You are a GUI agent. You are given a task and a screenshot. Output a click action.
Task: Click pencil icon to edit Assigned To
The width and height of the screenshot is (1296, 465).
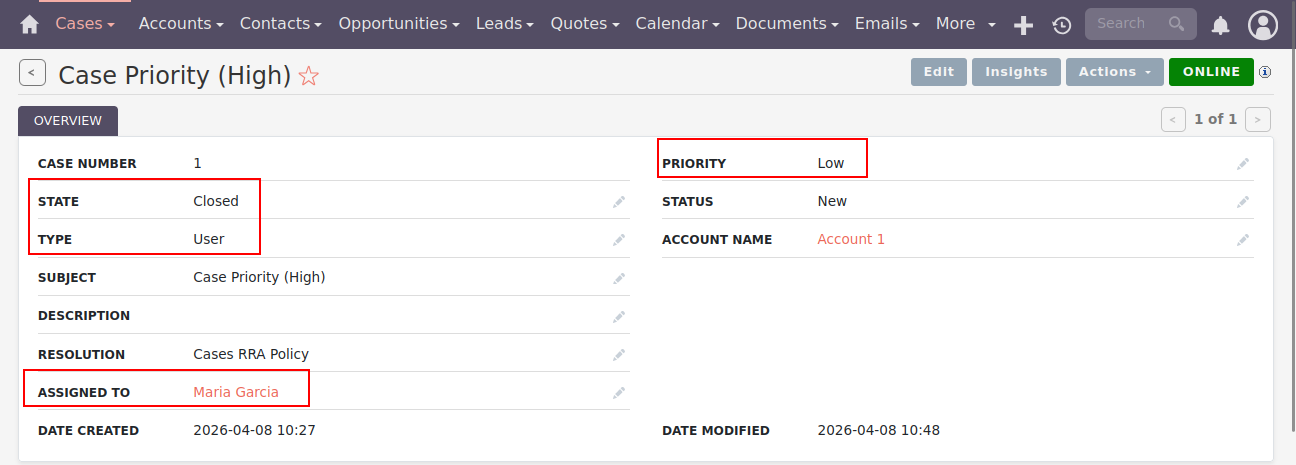click(619, 393)
